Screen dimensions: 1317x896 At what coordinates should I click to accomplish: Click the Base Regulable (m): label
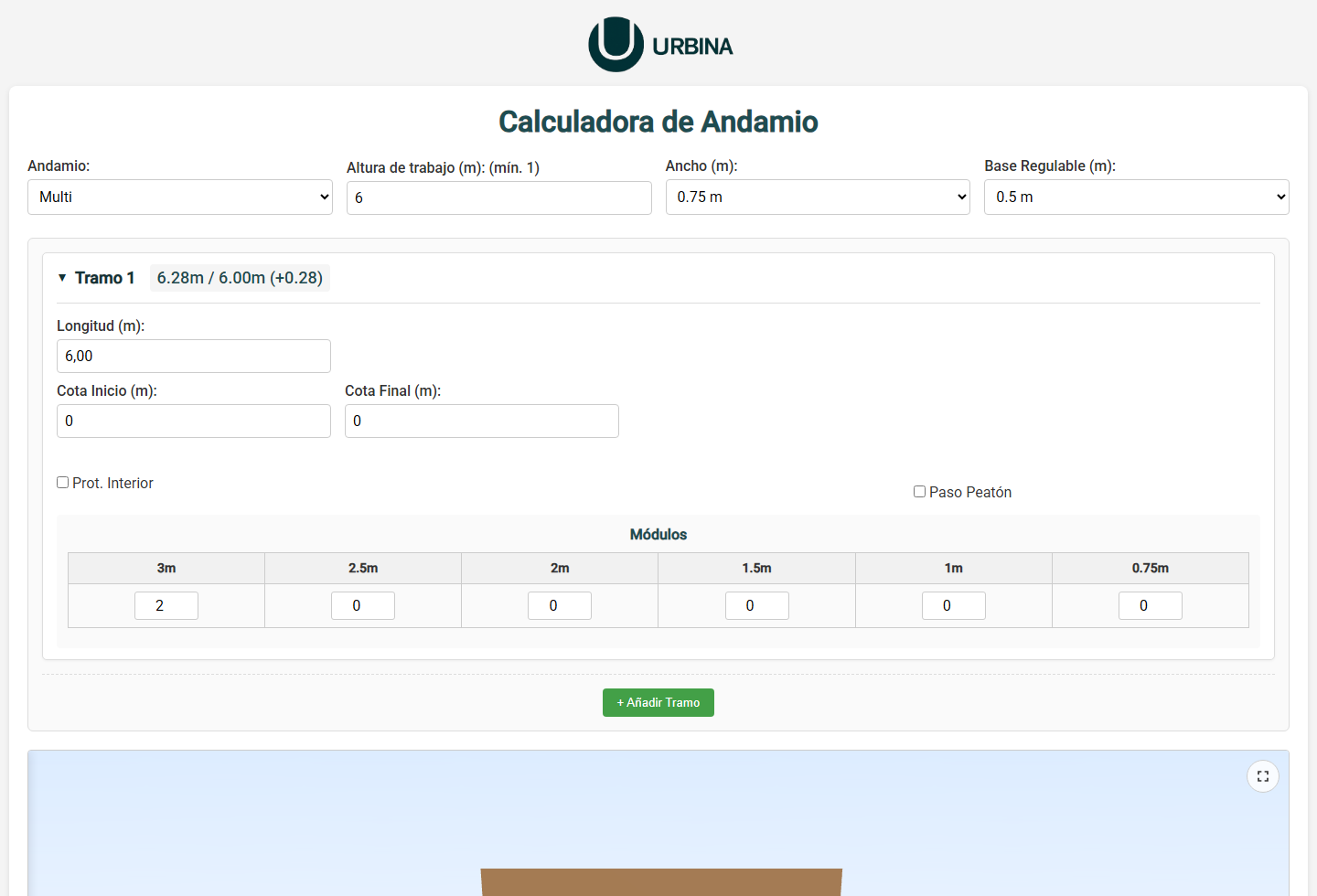coord(1050,166)
